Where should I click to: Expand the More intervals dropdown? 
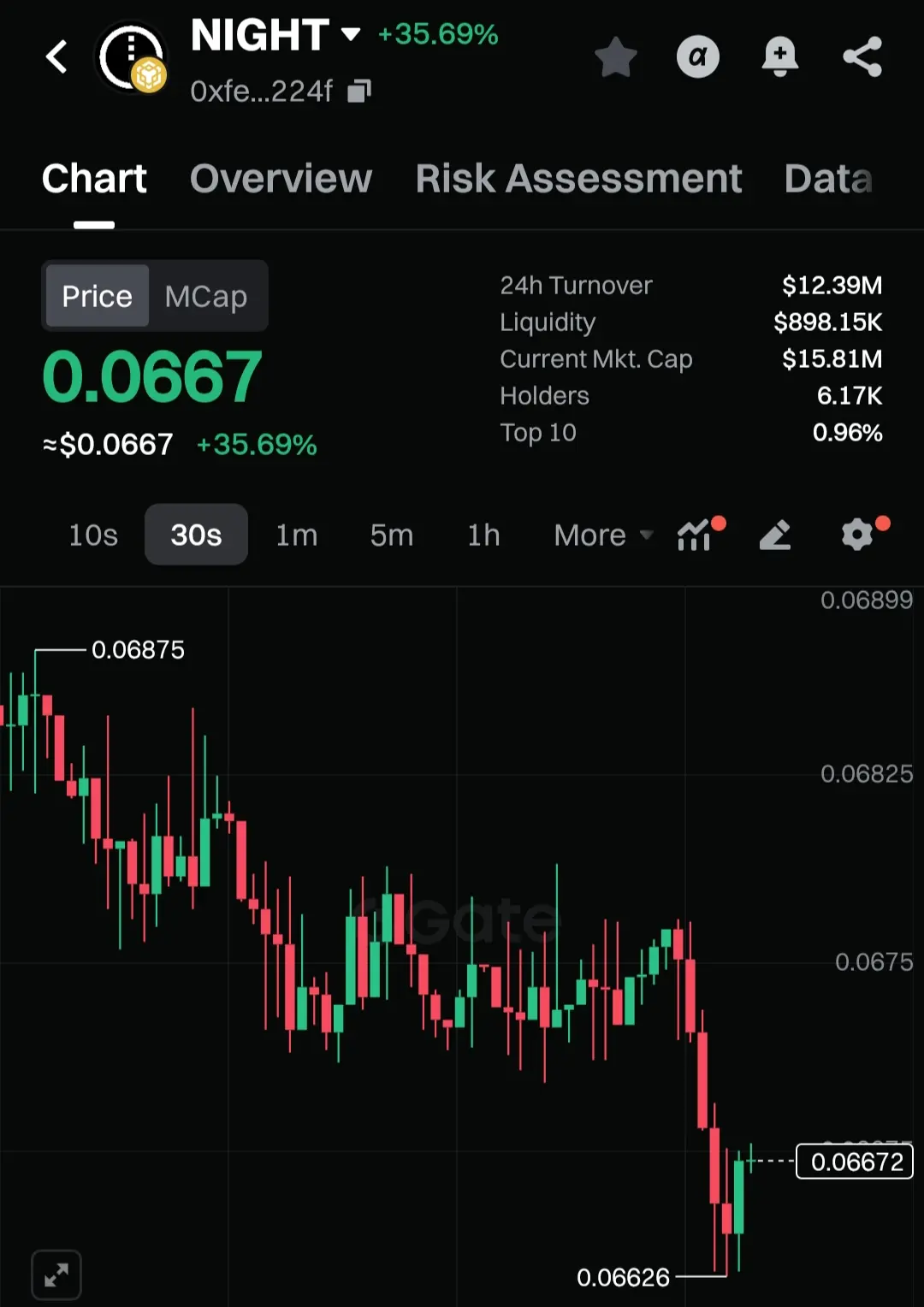tap(603, 535)
